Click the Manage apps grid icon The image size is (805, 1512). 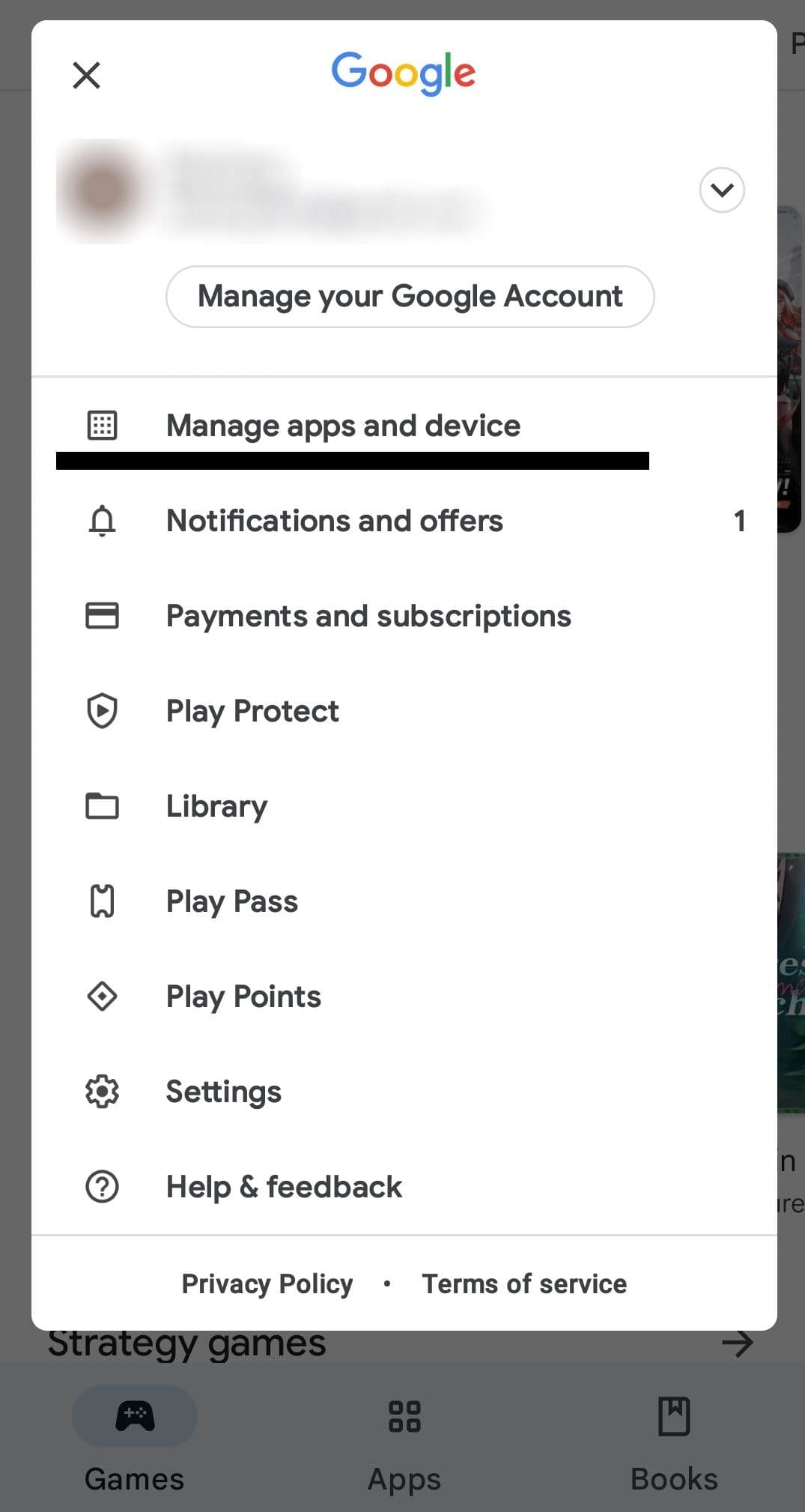pos(102,425)
